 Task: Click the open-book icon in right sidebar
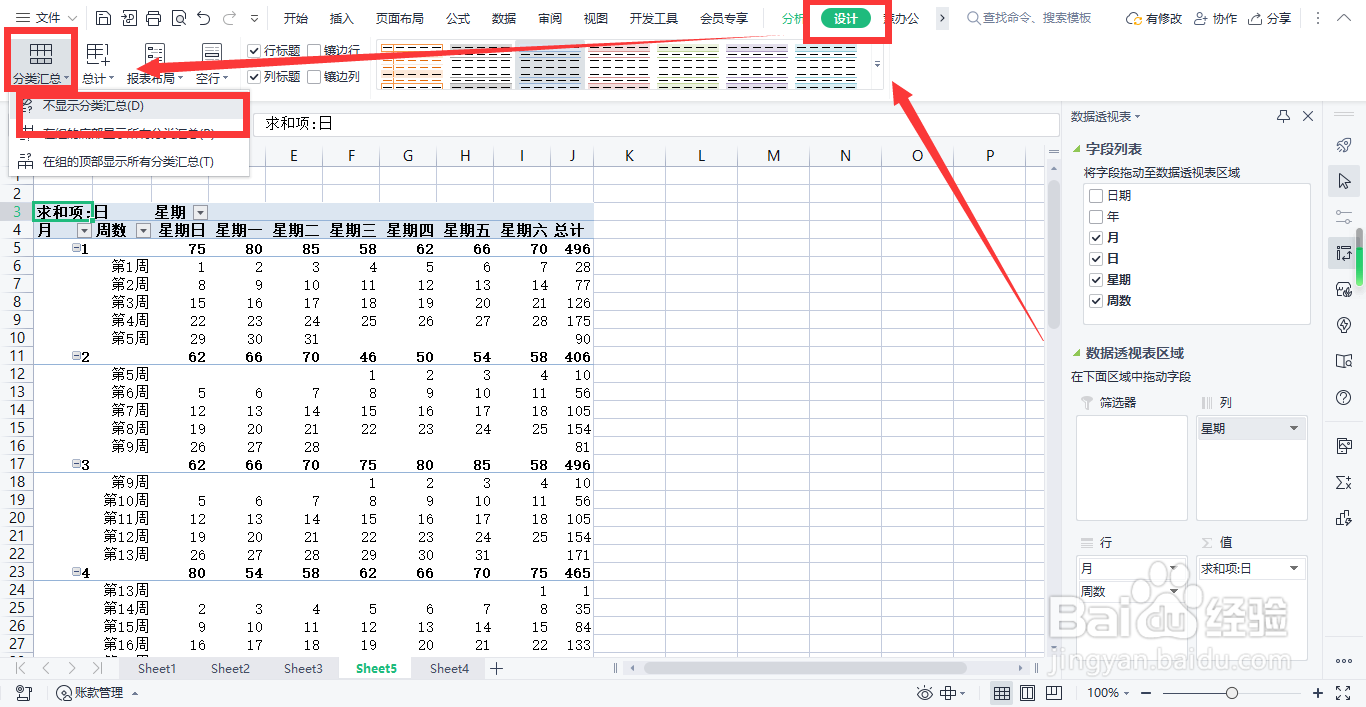(x=1344, y=361)
